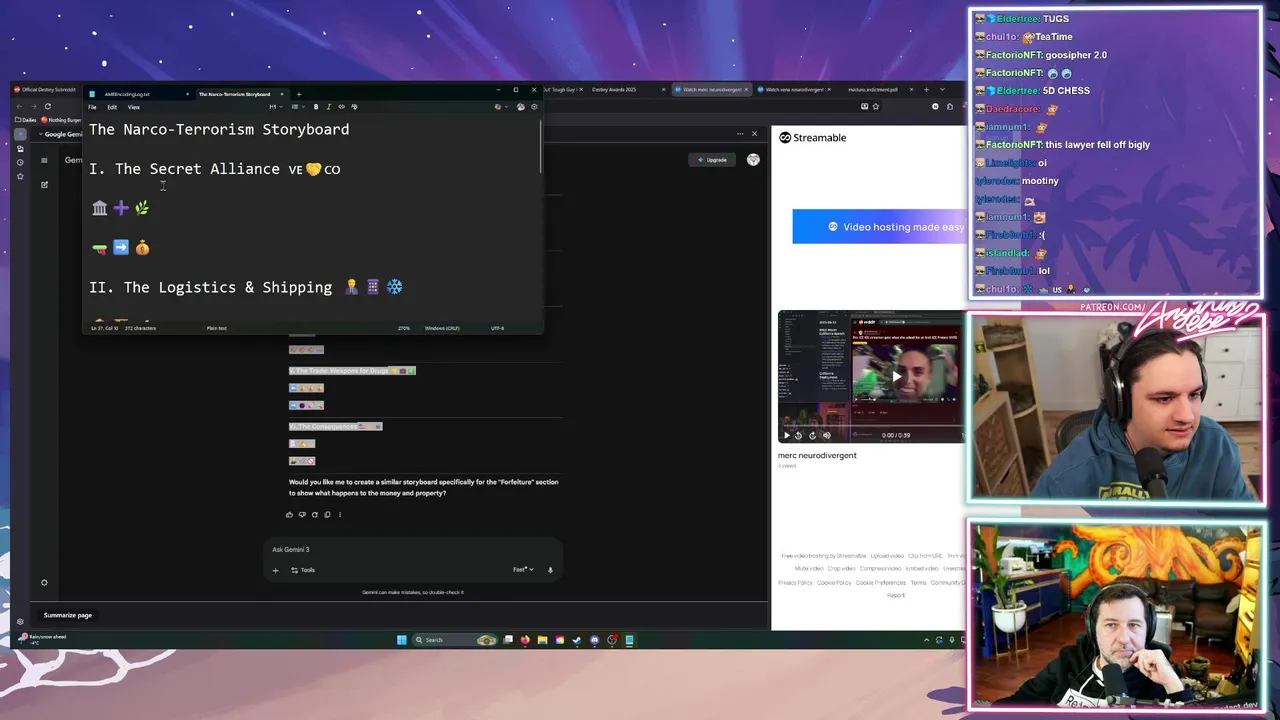Activate the microphone in Gemini prompt
This screenshot has width=1280, height=720.
pyautogui.click(x=549, y=570)
